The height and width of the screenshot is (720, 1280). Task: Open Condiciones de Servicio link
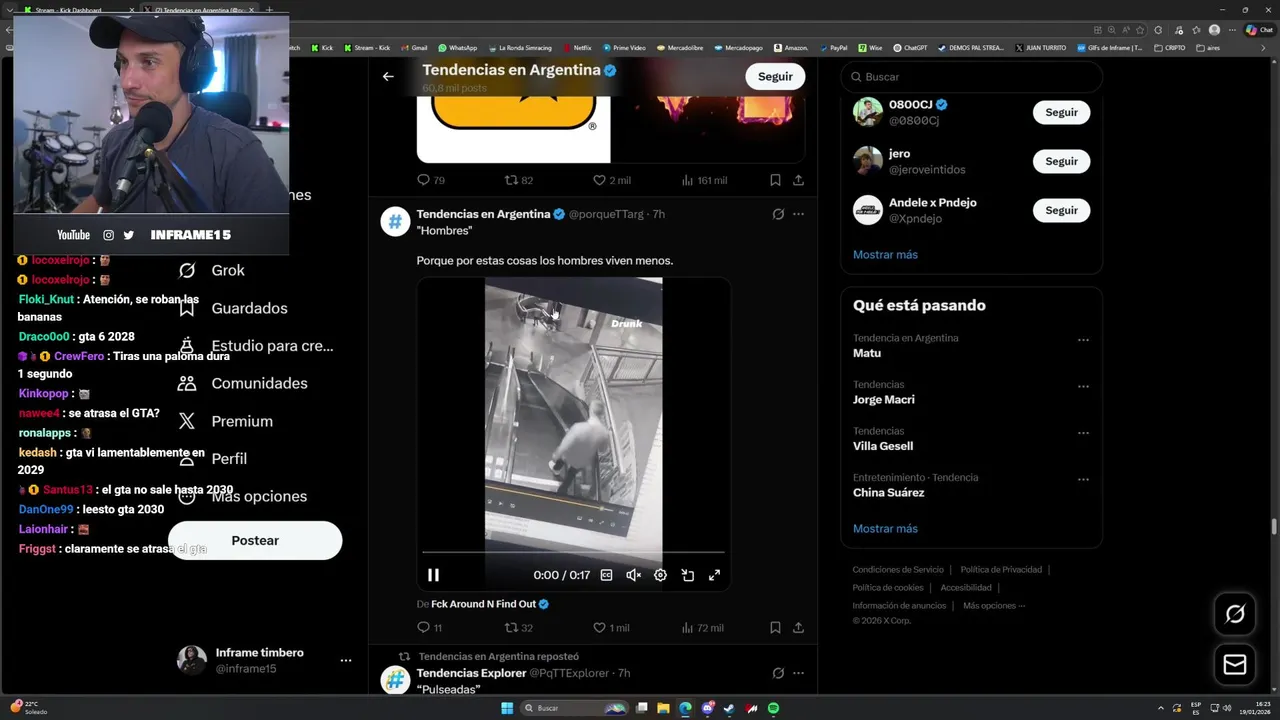[897, 569]
